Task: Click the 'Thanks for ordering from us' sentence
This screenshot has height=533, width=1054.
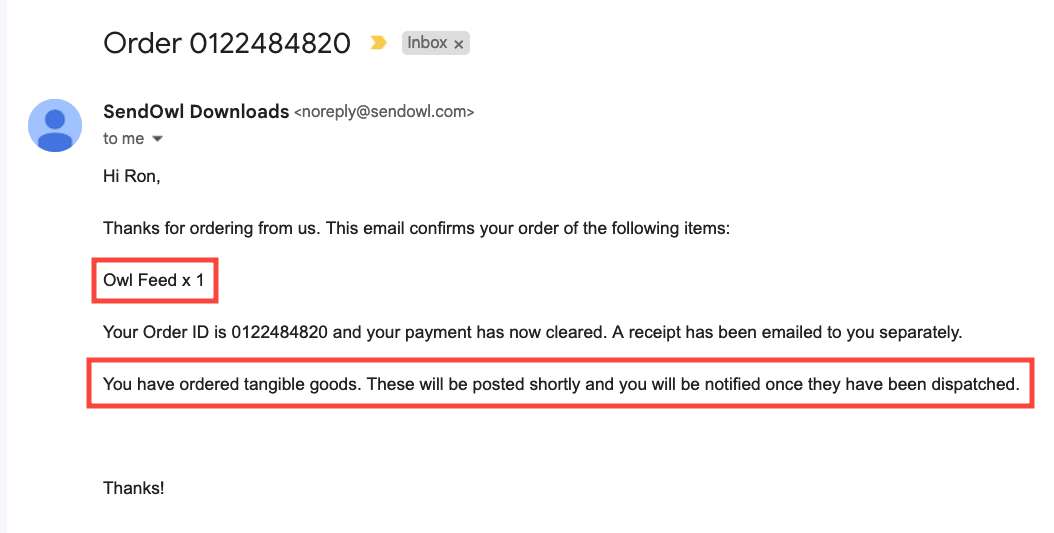Action: (x=211, y=229)
